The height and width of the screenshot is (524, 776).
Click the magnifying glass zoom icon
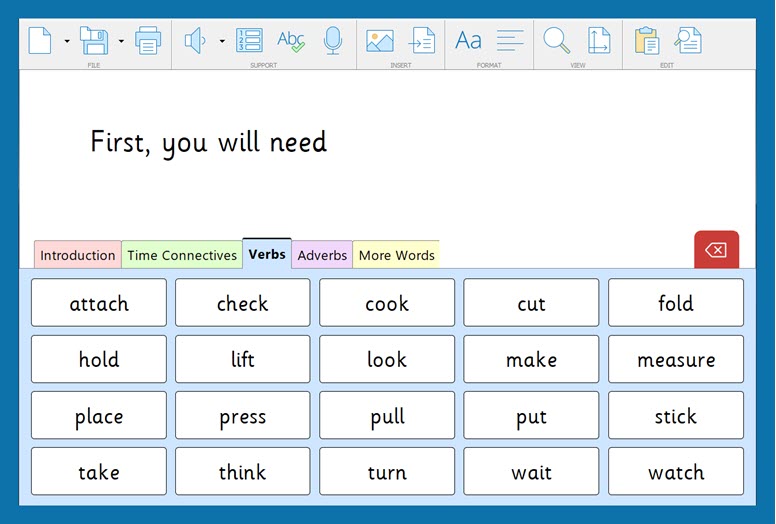click(x=557, y=40)
